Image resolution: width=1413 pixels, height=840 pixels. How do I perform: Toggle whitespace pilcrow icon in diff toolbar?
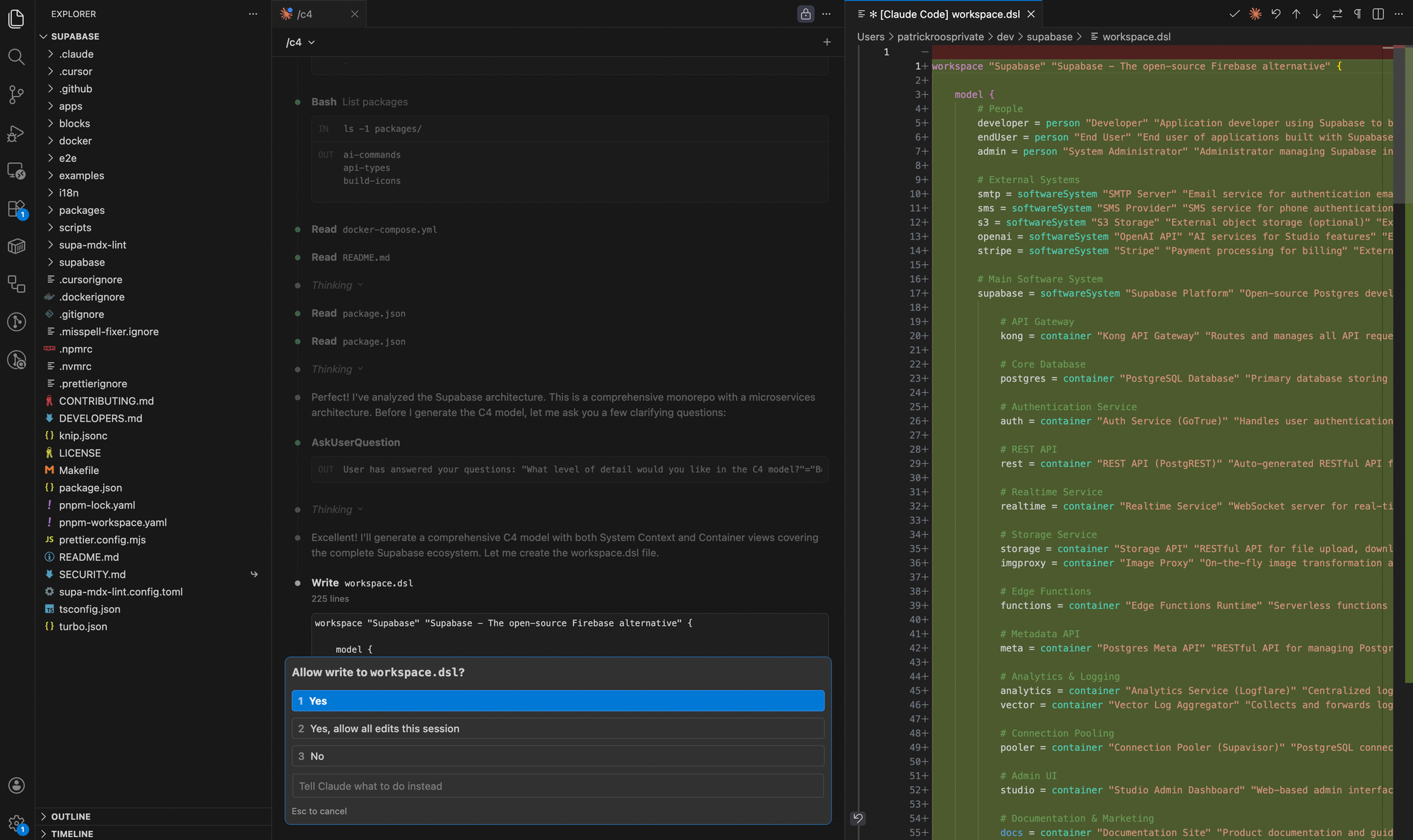pyautogui.click(x=1357, y=14)
